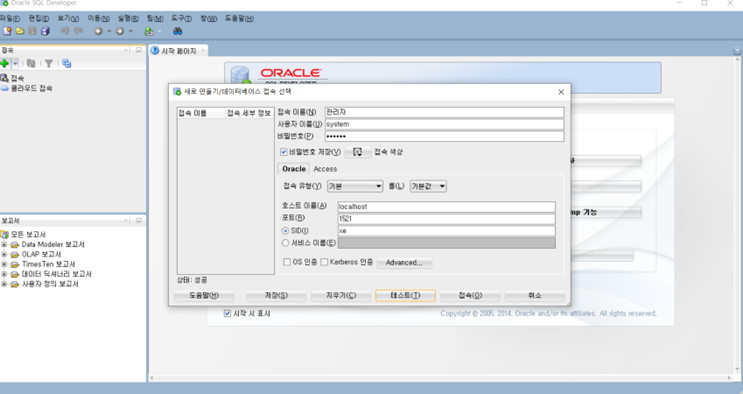Click the SQL Worksheet toolbar icon

[x=149, y=31]
